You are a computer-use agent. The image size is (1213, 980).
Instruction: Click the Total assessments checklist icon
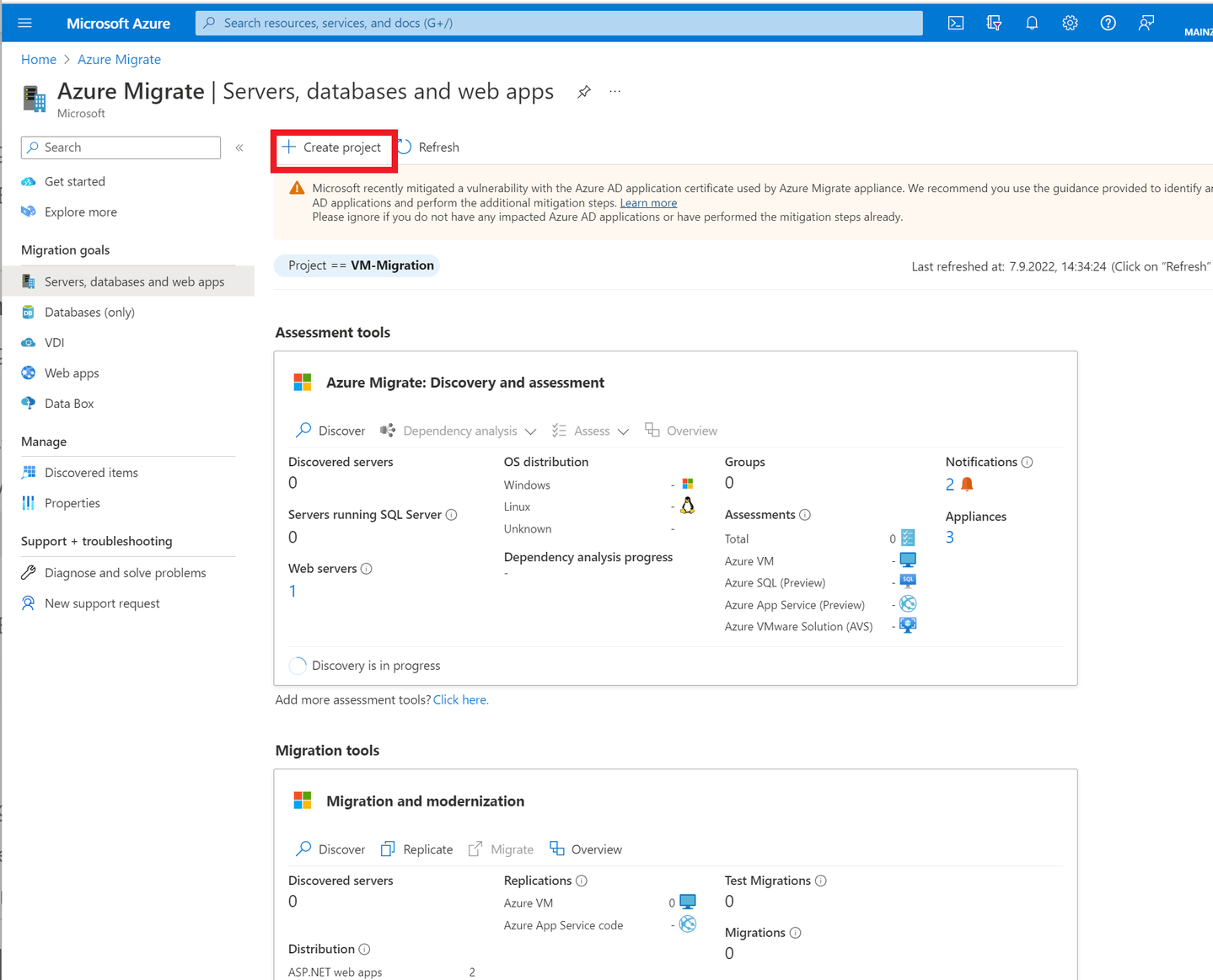coord(908,538)
